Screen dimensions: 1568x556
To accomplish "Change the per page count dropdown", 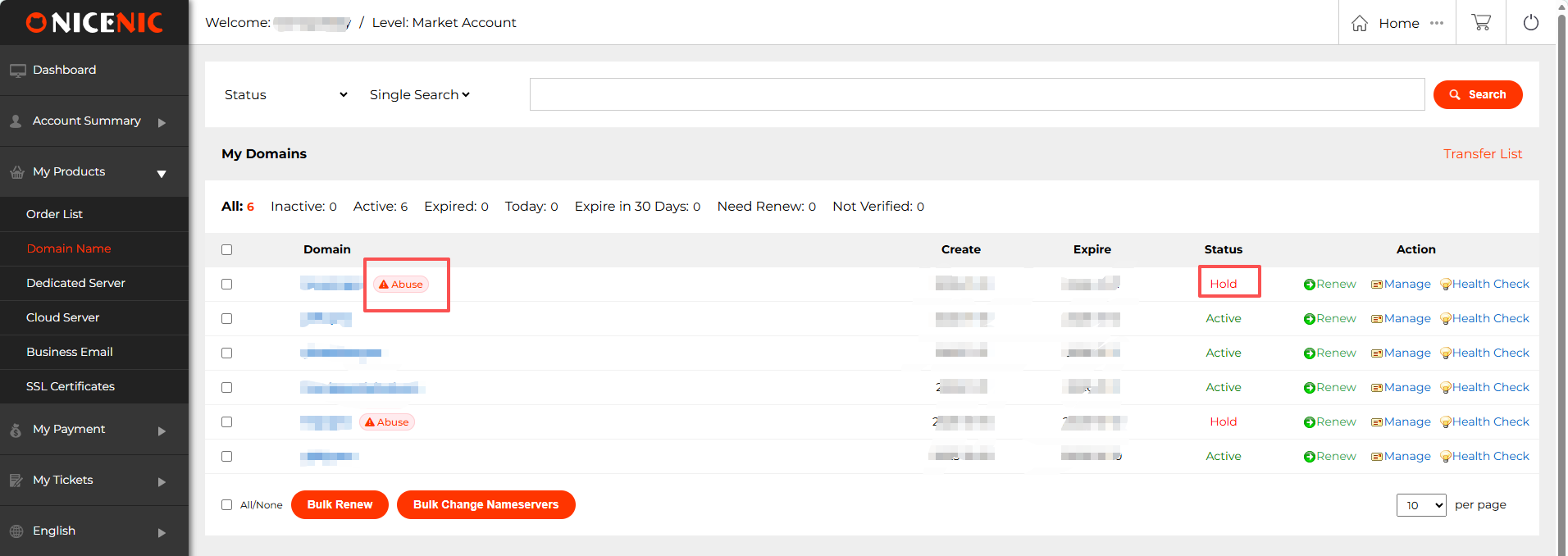I will pos(1420,505).
